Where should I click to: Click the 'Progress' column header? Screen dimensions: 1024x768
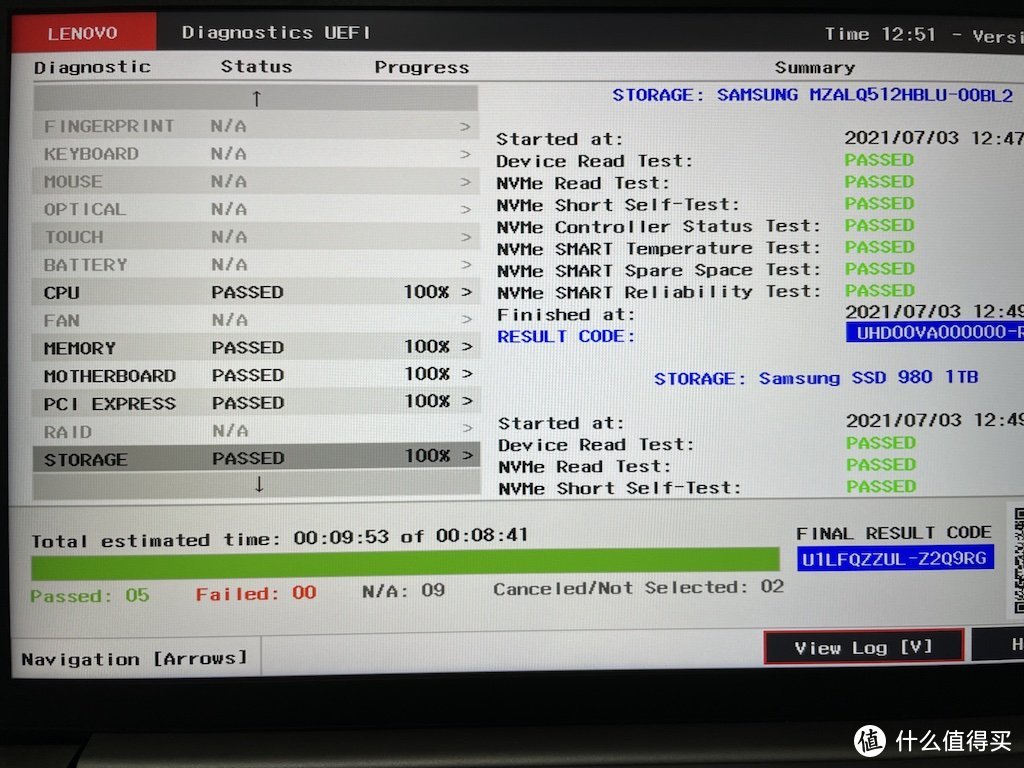pos(421,67)
